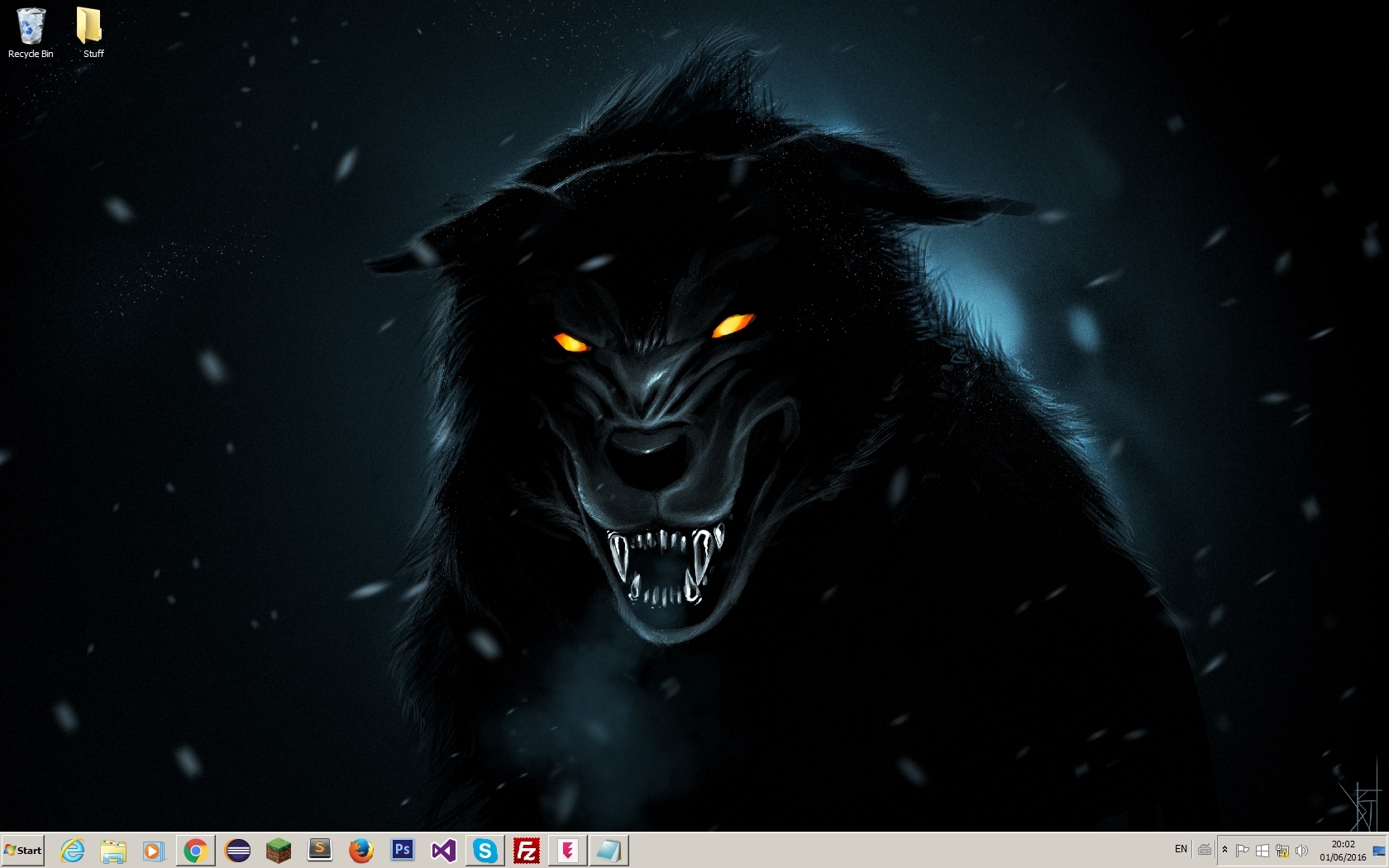Launch Visual Studio from the taskbar
Image resolution: width=1389 pixels, height=868 pixels.
coord(444,850)
